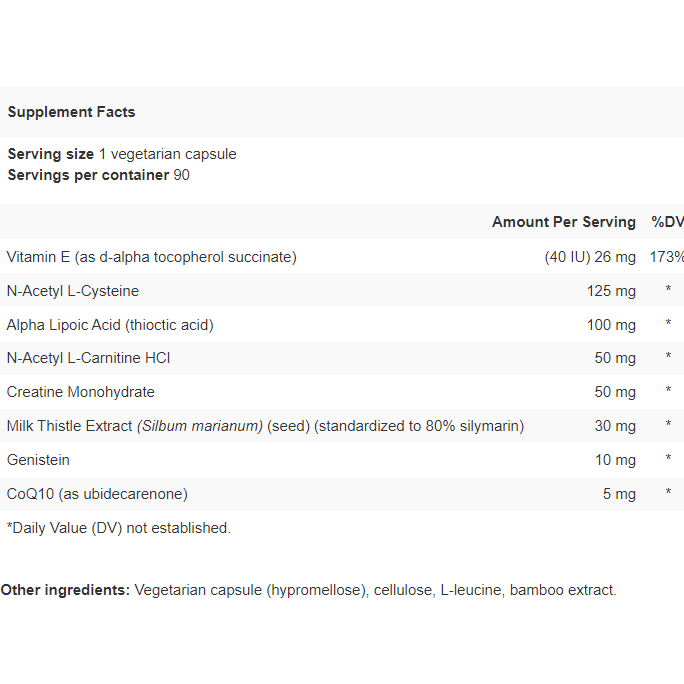Select the Creatine Monohydrate row
684x684 pixels.
click(342, 392)
